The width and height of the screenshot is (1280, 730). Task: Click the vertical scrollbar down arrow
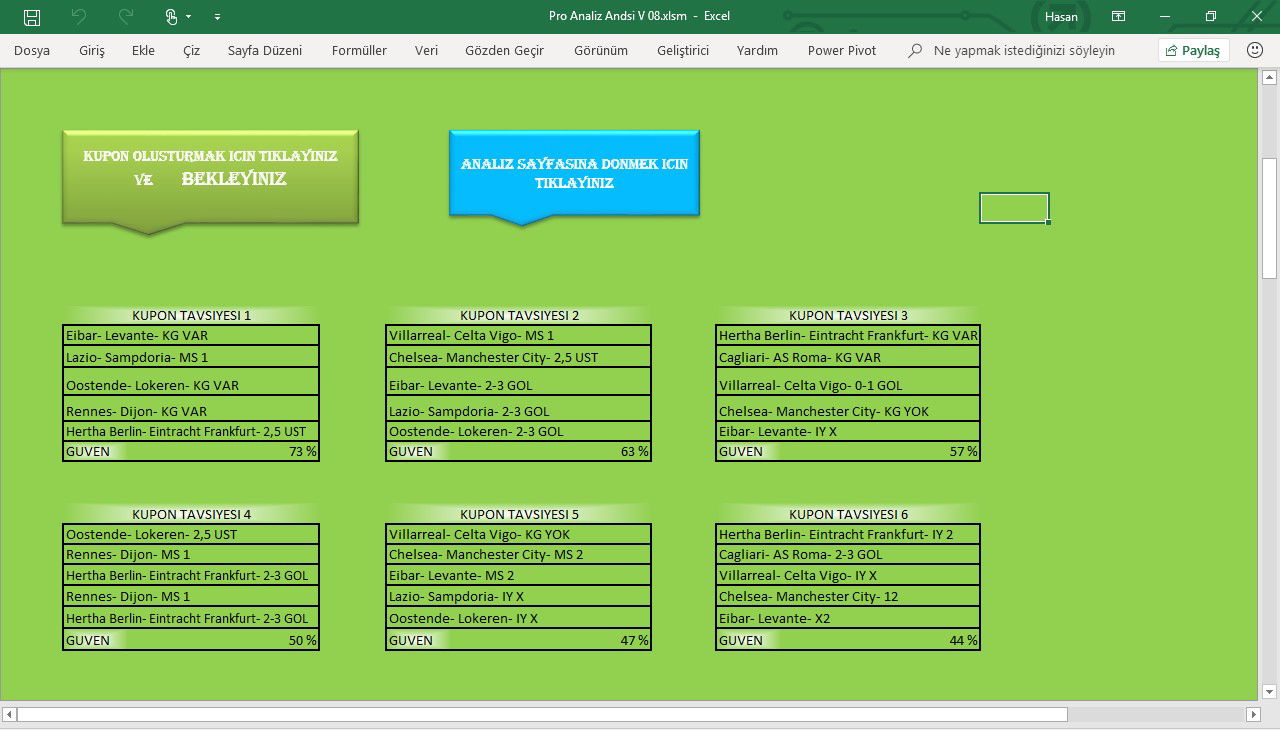(1269, 691)
